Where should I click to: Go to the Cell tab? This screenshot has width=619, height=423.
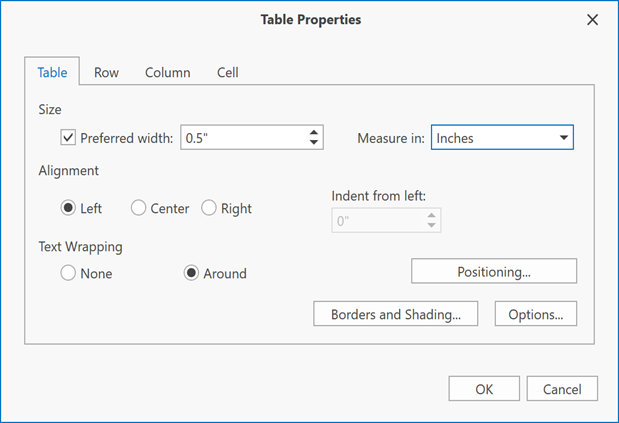(227, 73)
